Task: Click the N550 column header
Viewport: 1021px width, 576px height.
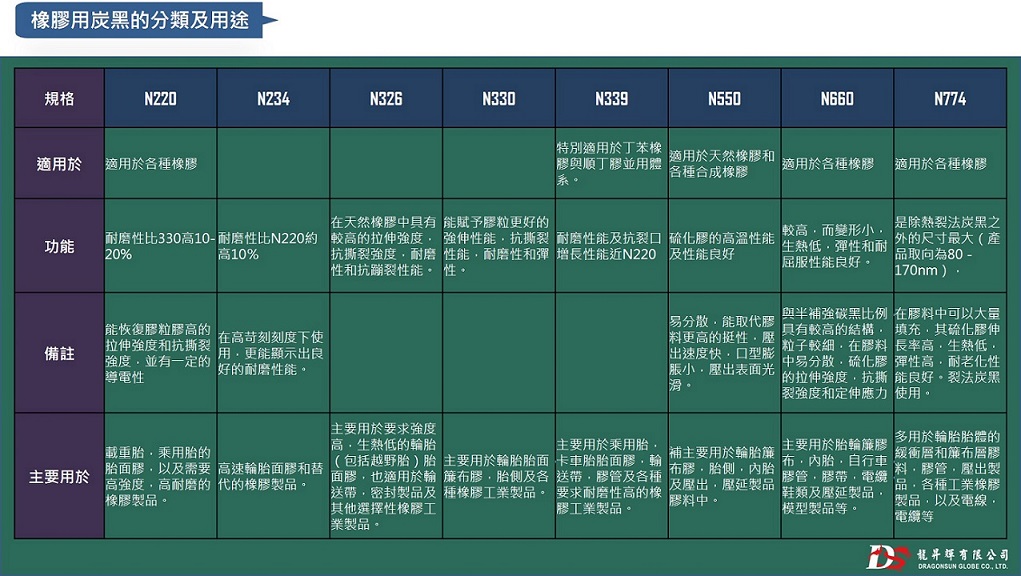Action: [724, 98]
